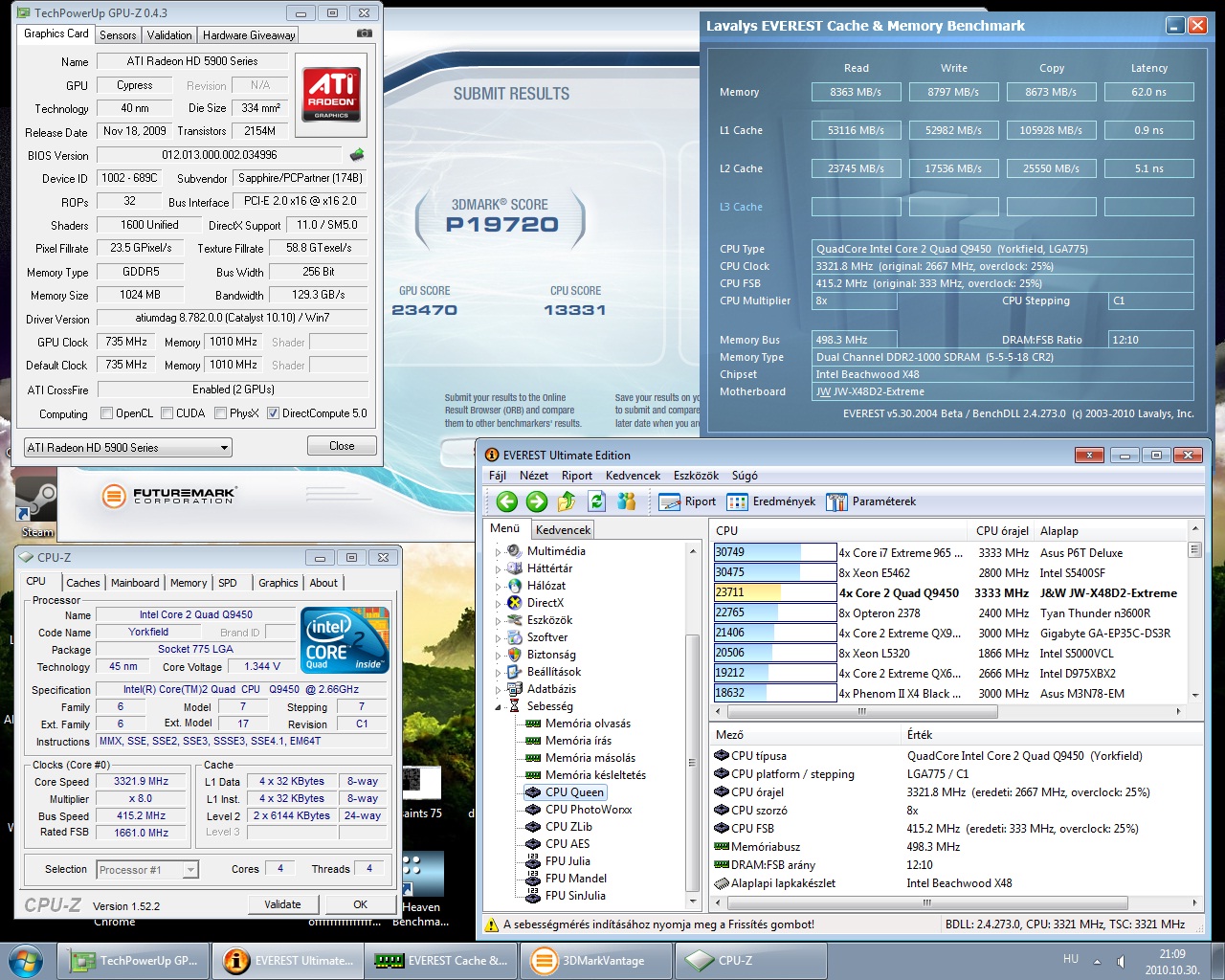
Task: Click the Up level arrow icon in EVEREST
Action: 567,501
